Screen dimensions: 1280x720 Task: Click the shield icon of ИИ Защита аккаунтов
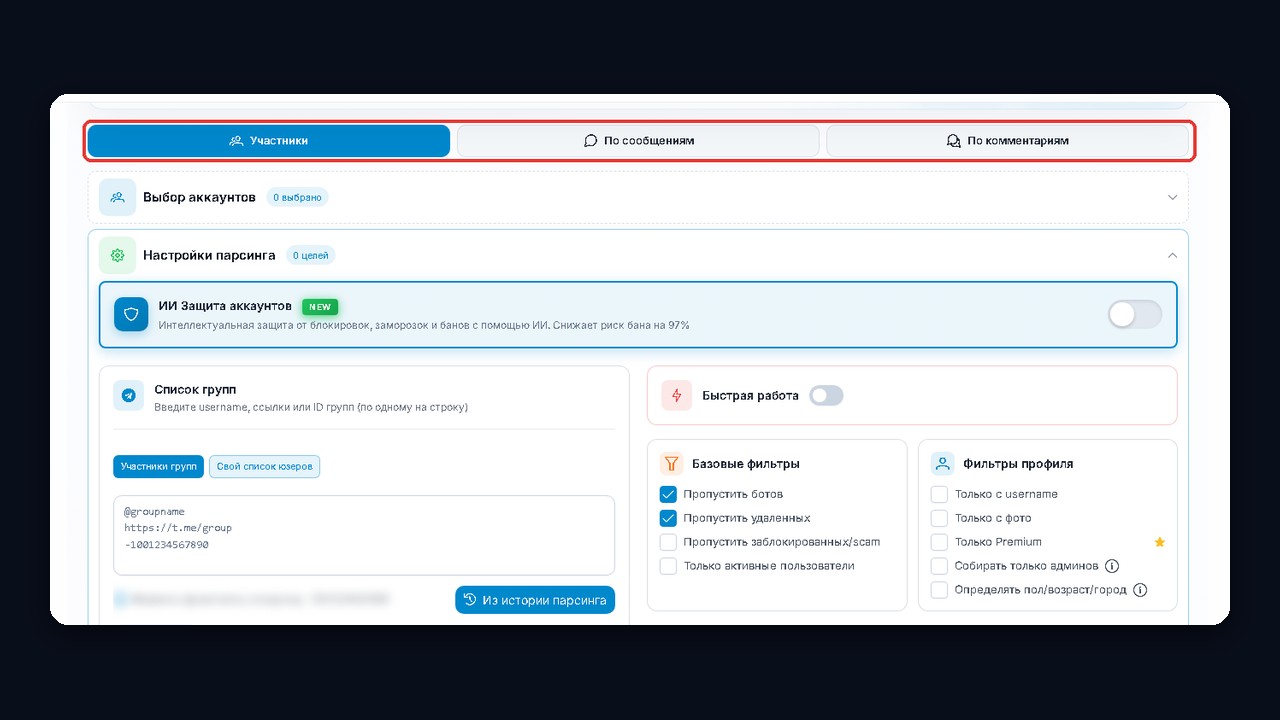point(131,314)
